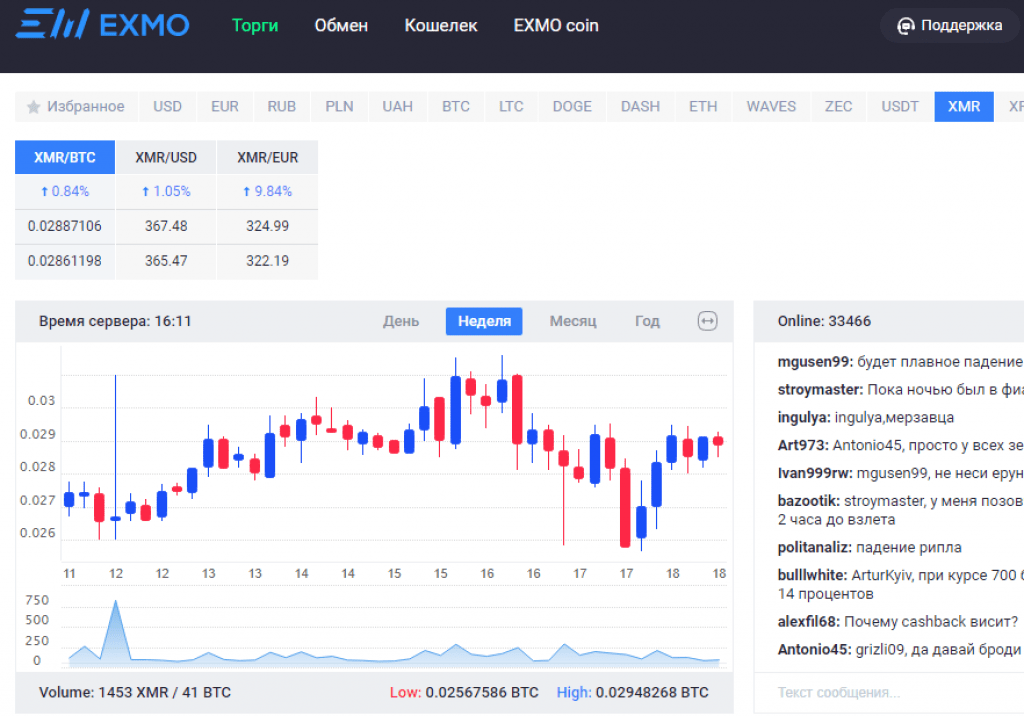Click the Low: 0.02567586 BTC value

(x=464, y=692)
